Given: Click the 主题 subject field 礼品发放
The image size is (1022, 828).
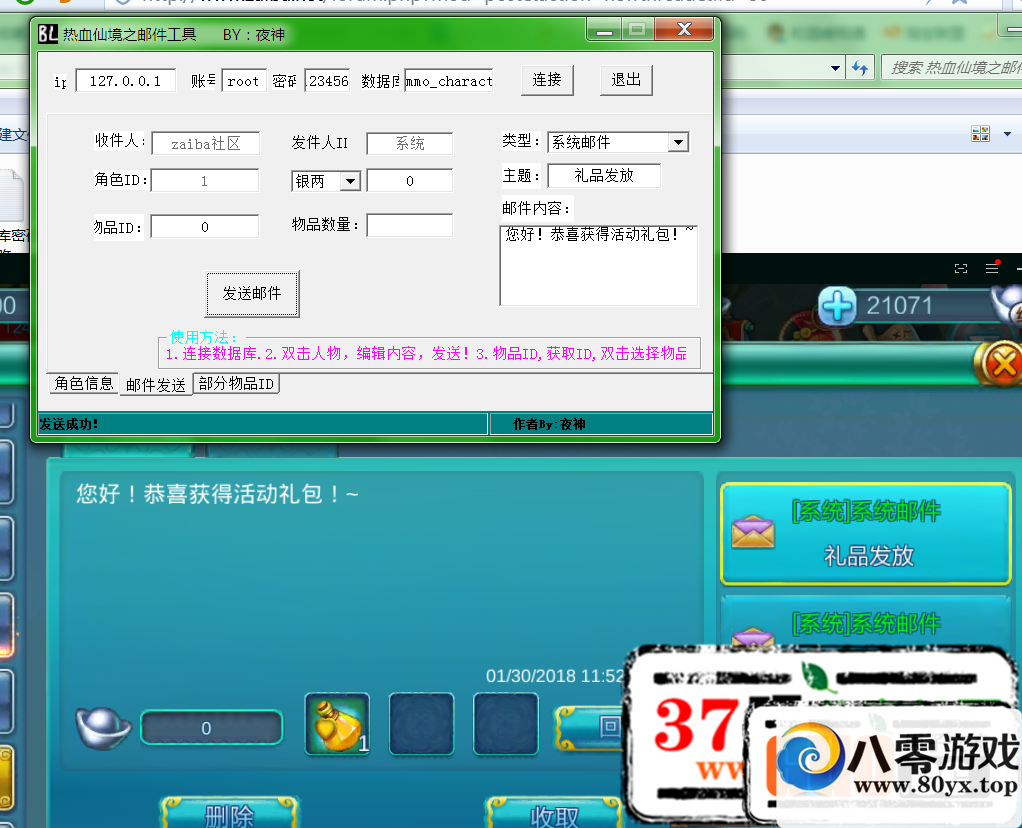Looking at the screenshot, I should (604, 175).
